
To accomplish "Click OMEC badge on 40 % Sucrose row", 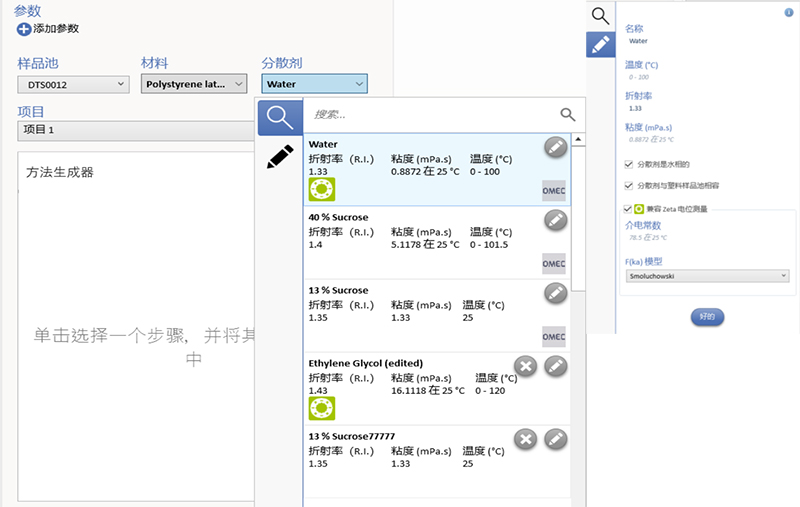I will (x=554, y=264).
